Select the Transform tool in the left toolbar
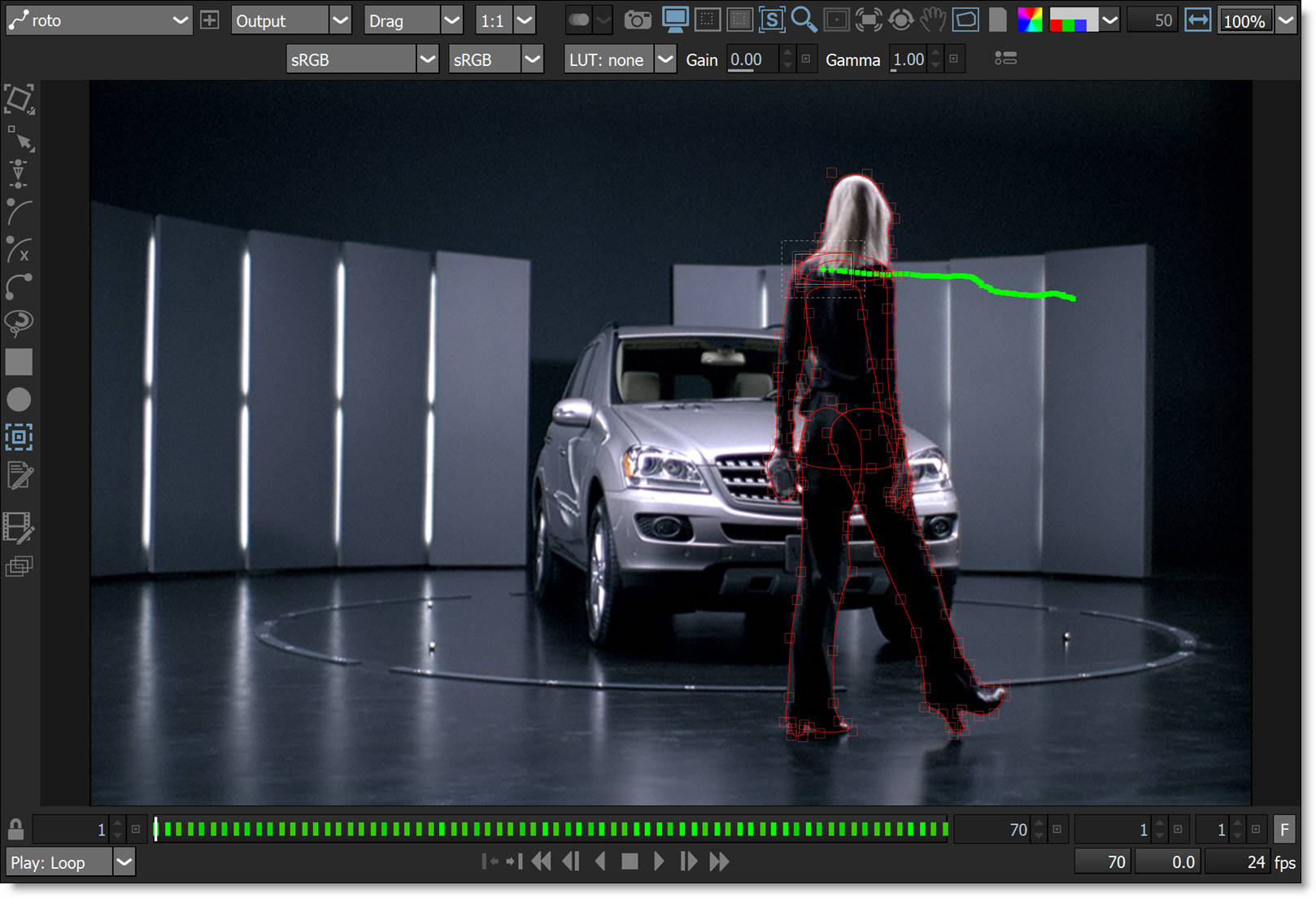Image resolution: width=1316 pixels, height=898 pixels. pos(19,99)
